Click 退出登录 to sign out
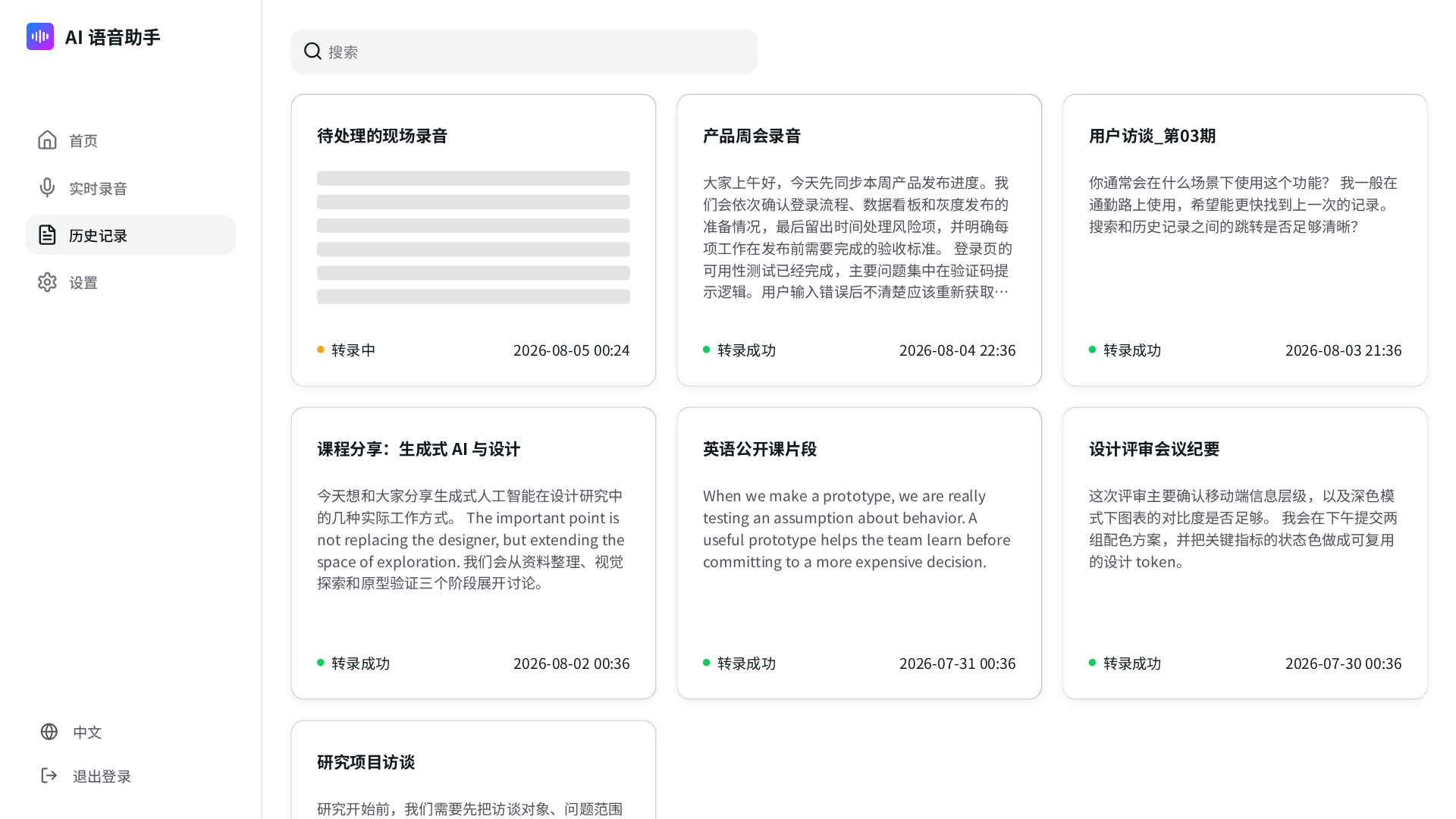This screenshot has height=819, width=1456. point(102,776)
